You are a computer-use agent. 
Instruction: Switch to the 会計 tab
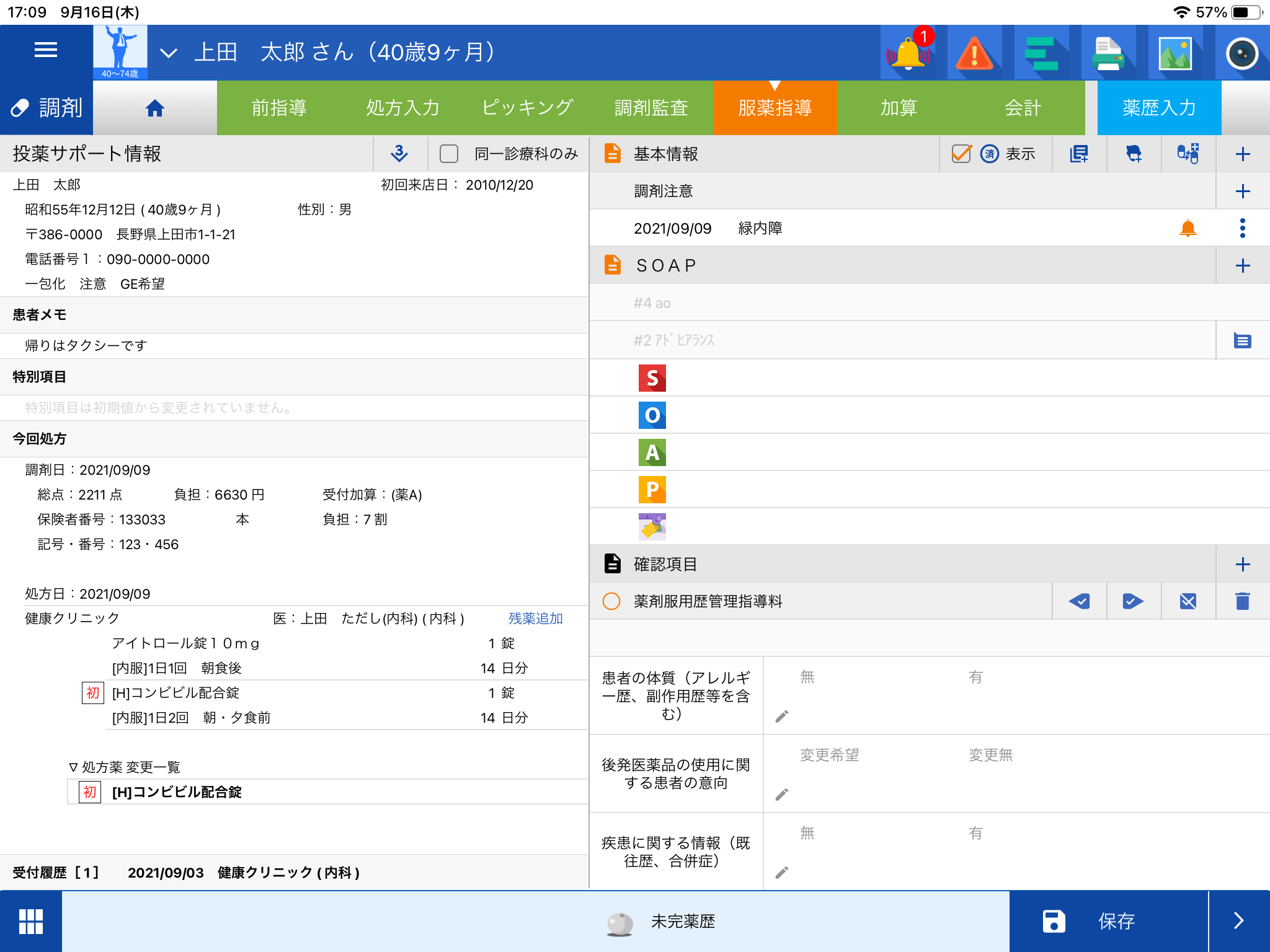coord(1023,108)
